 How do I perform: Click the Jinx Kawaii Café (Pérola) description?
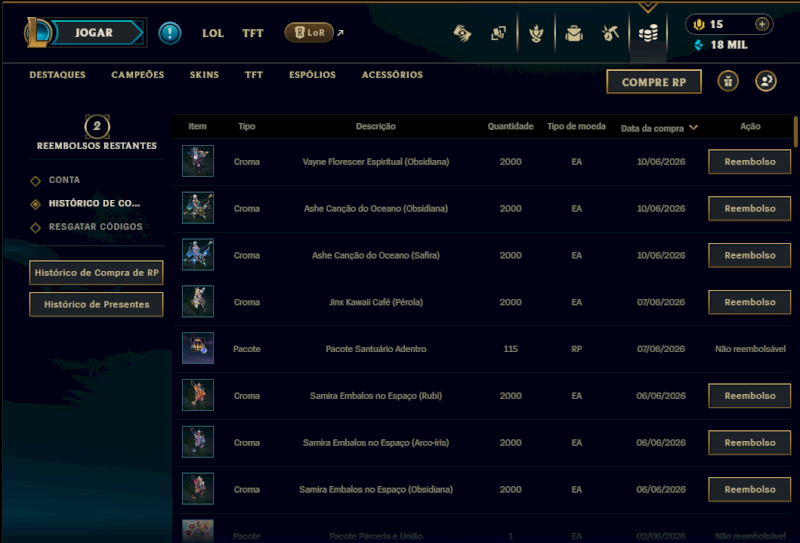coord(376,302)
